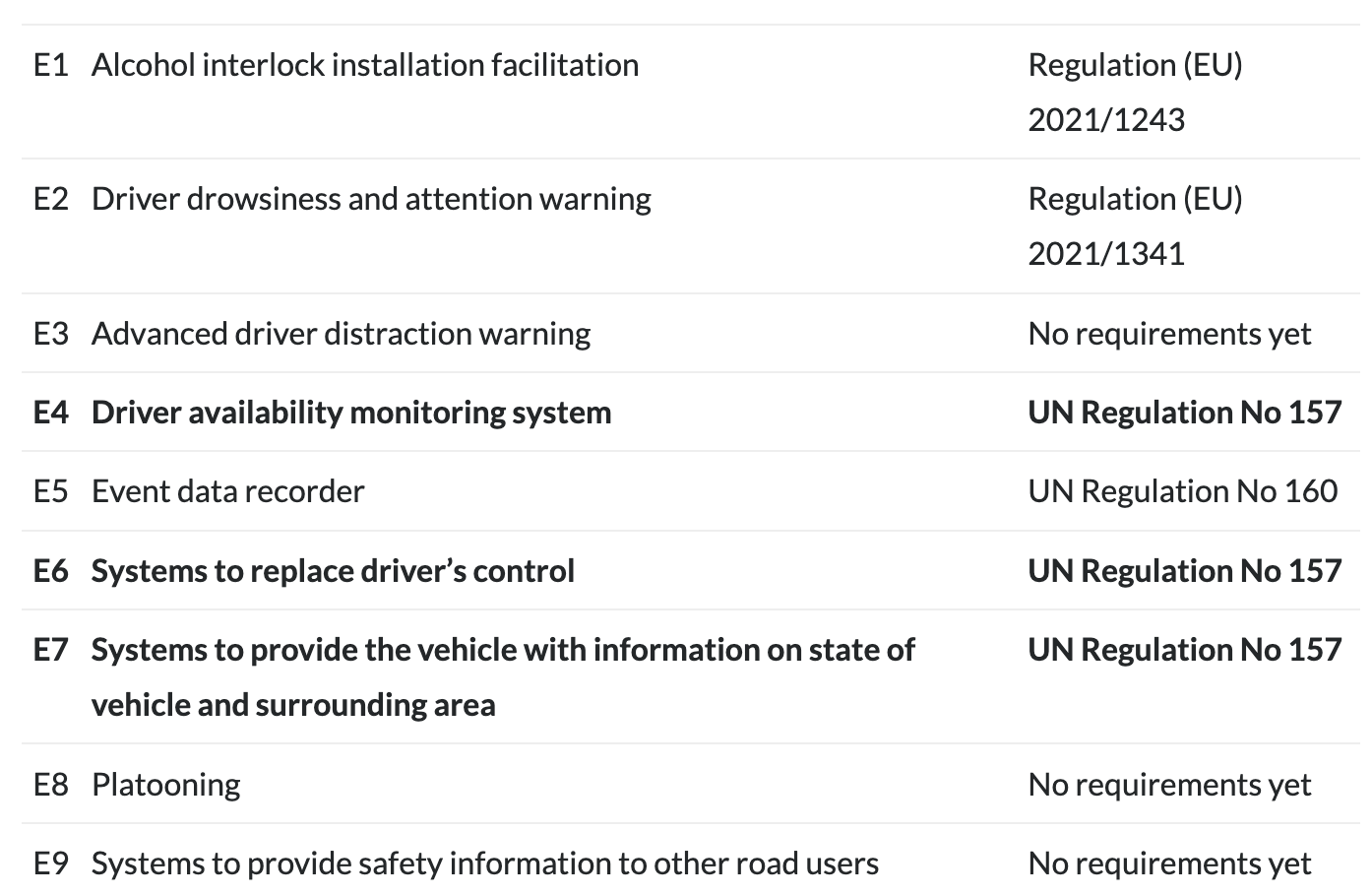Click UN Regulation No 157 in E6 row
Viewport: 1372px width, 896px height.
click(1184, 571)
